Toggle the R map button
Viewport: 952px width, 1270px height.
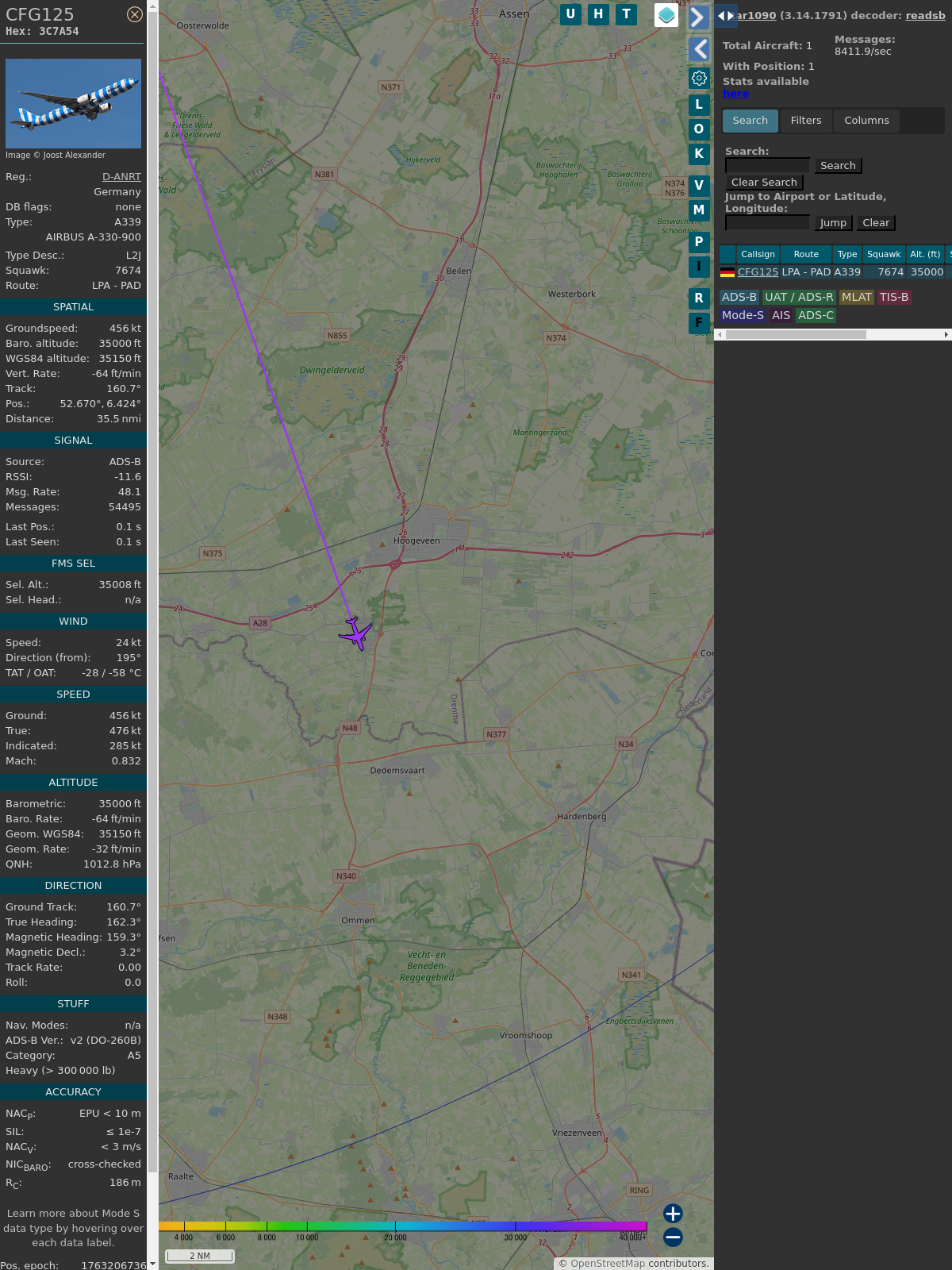click(x=699, y=298)
